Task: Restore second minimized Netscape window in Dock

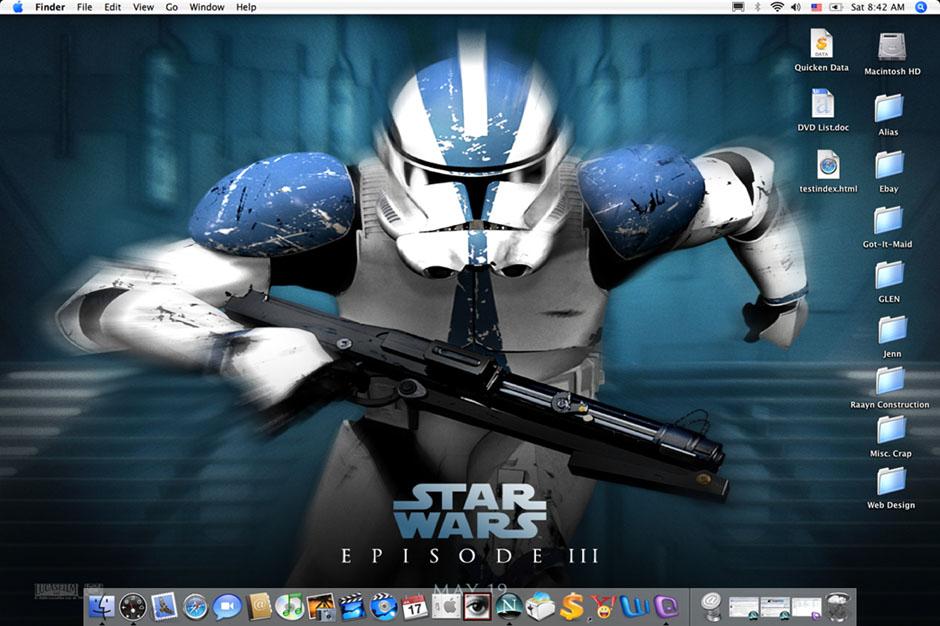Action: click(x=775, y=607)
